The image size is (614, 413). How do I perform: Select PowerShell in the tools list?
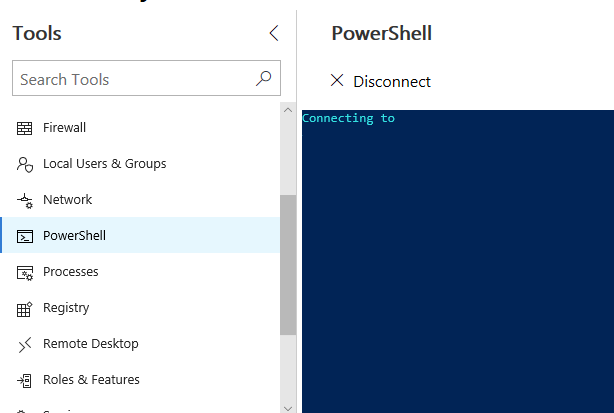pos(140,235)
